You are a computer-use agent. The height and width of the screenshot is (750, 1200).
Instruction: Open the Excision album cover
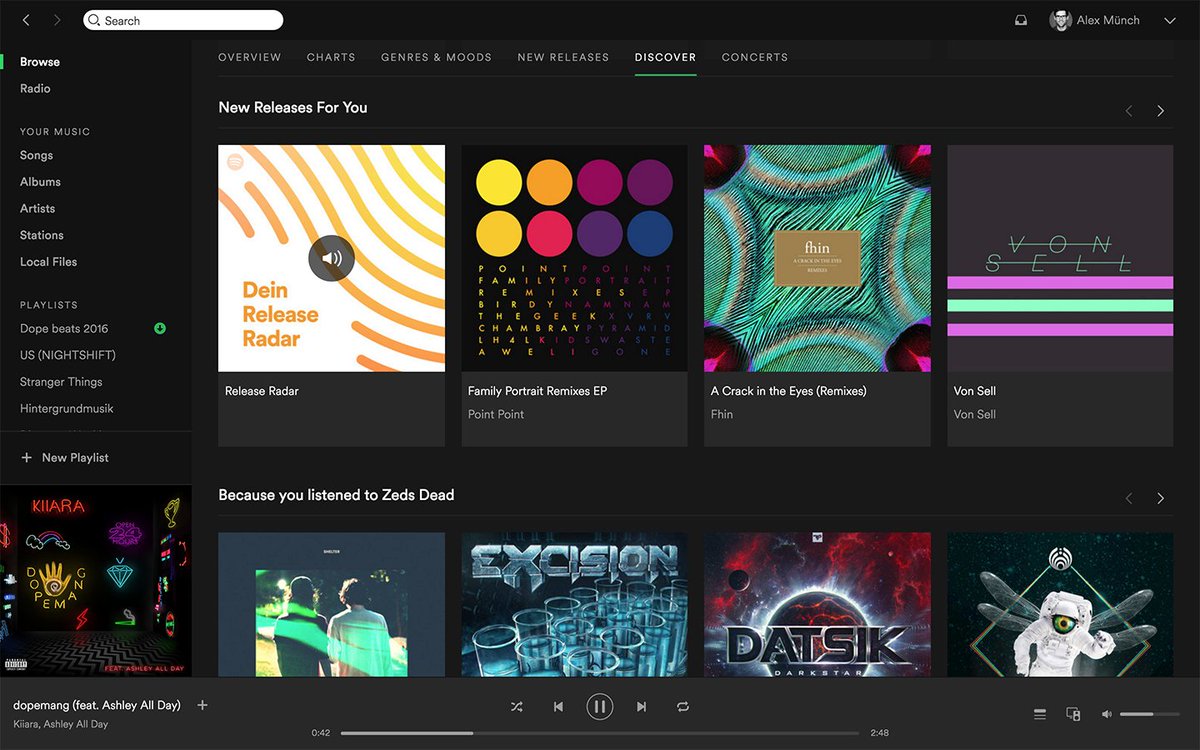pos(574,604)
